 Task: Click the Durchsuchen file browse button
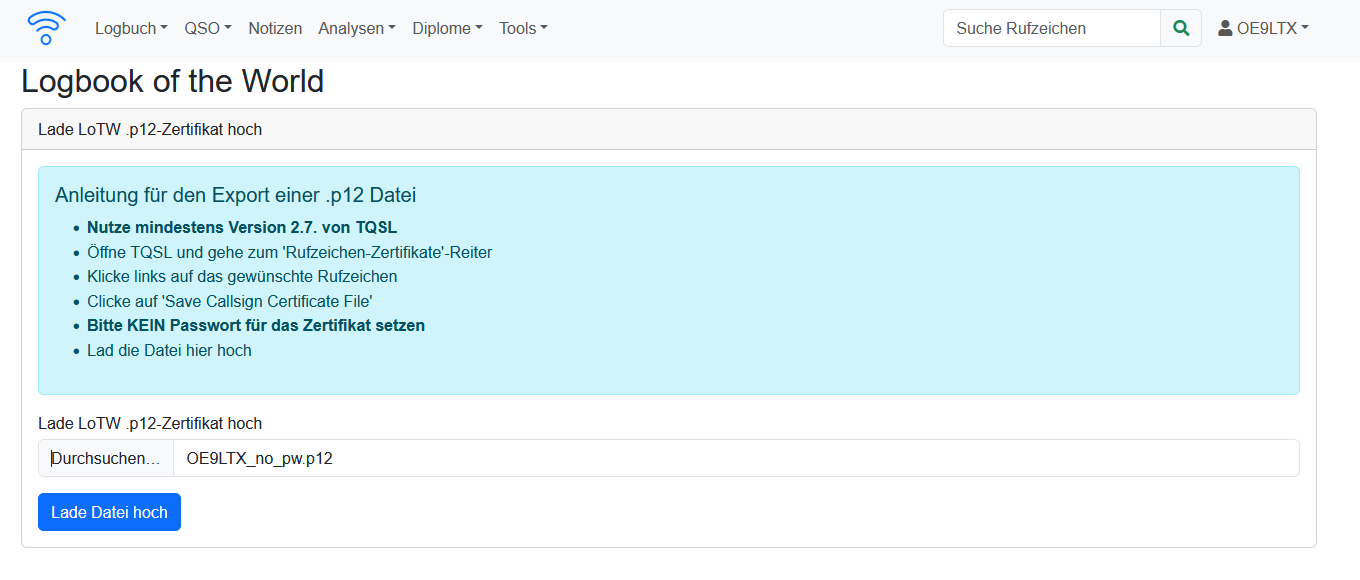106,458
